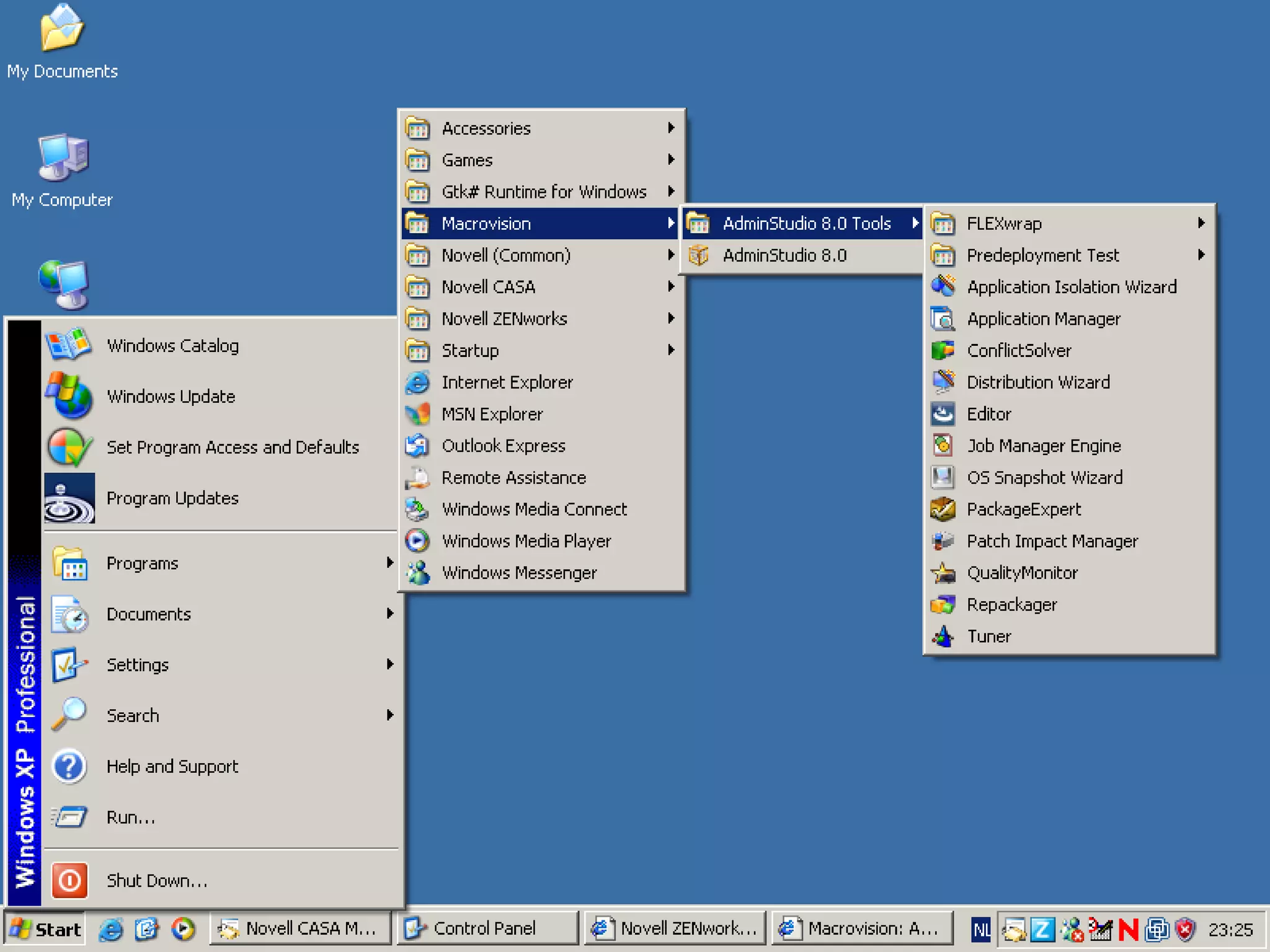Click Internet Explorer icon in Programs menu

coord(417,382)
